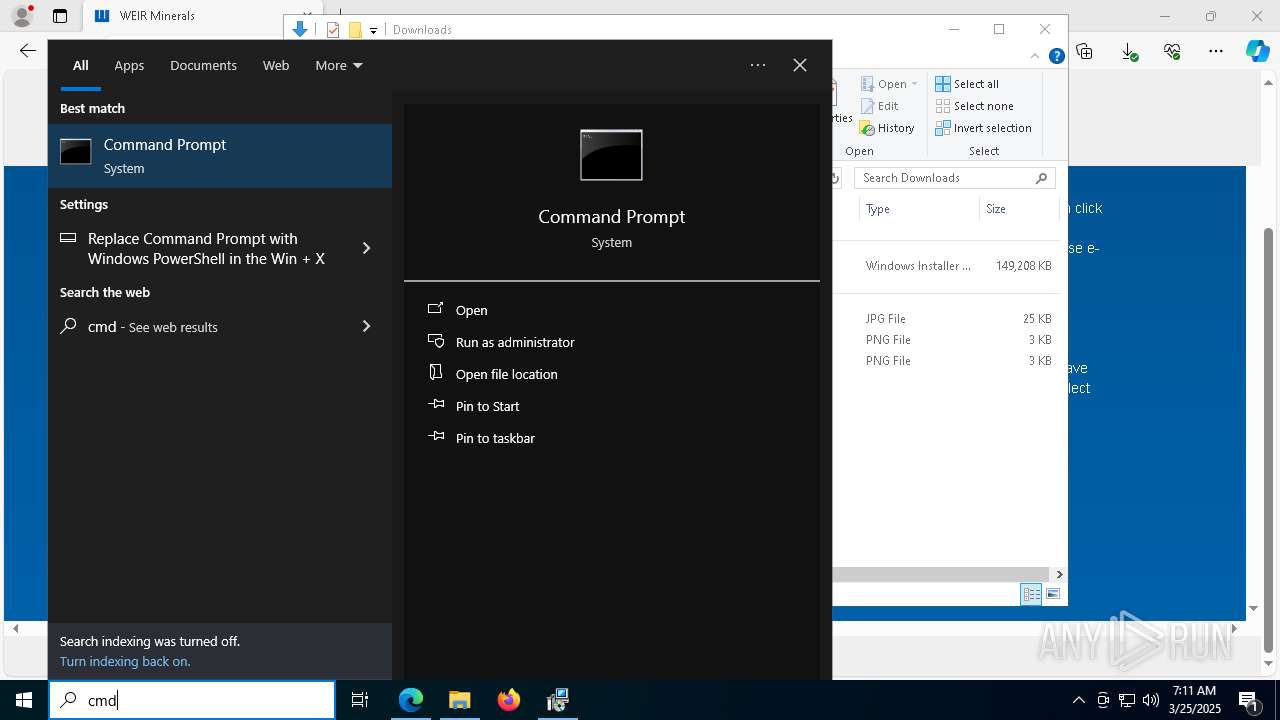Screen dimensions: 1280x720
Task: Click Select all in Explorer ribbon
Action: coord(967,84)
